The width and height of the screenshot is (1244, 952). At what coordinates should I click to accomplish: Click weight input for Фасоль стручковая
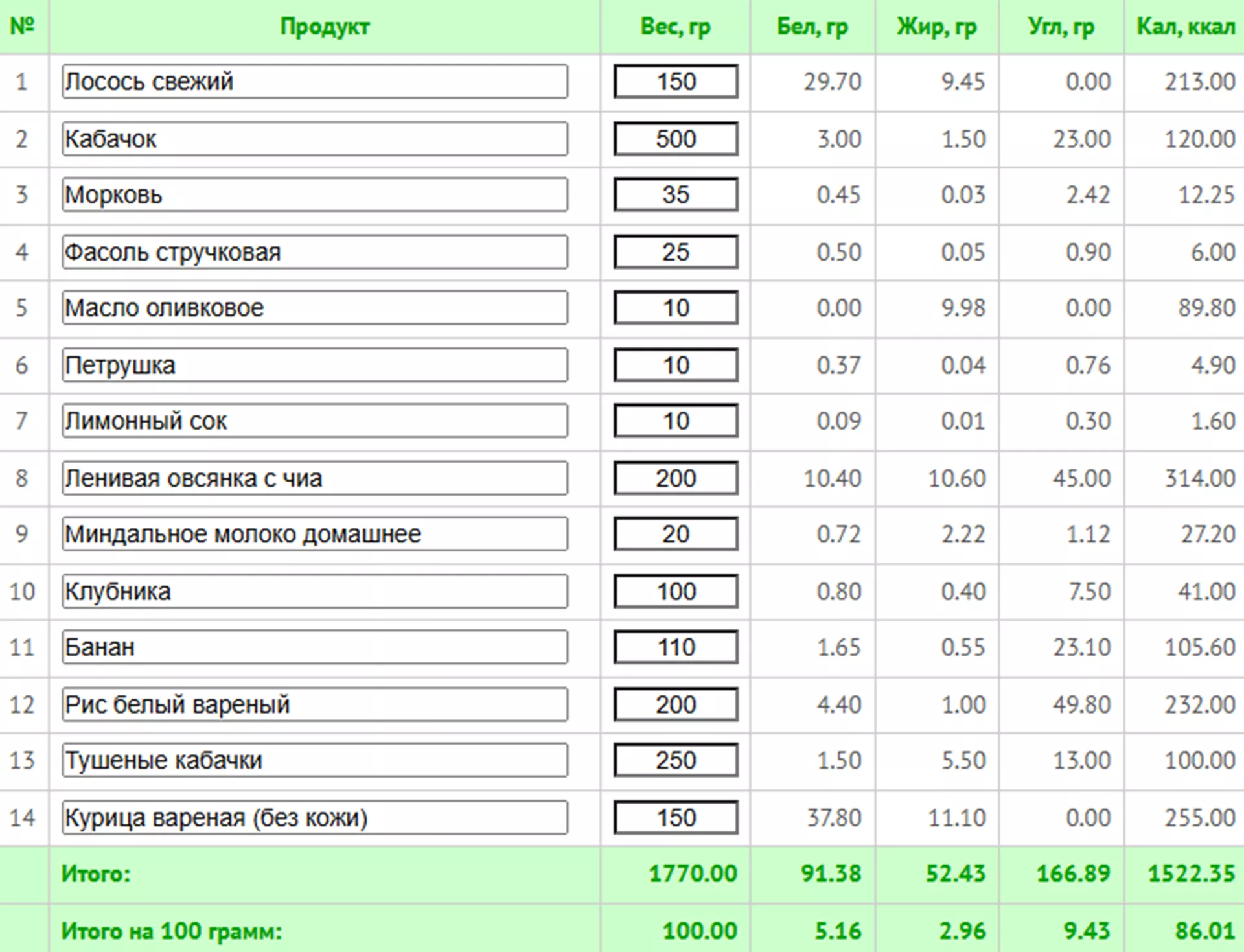click(x=676, y=251)
